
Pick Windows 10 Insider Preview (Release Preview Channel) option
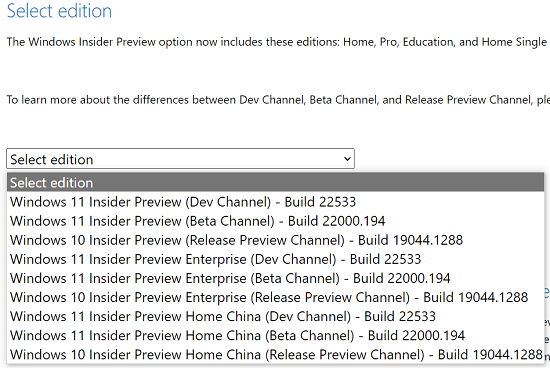pos(275,240)
